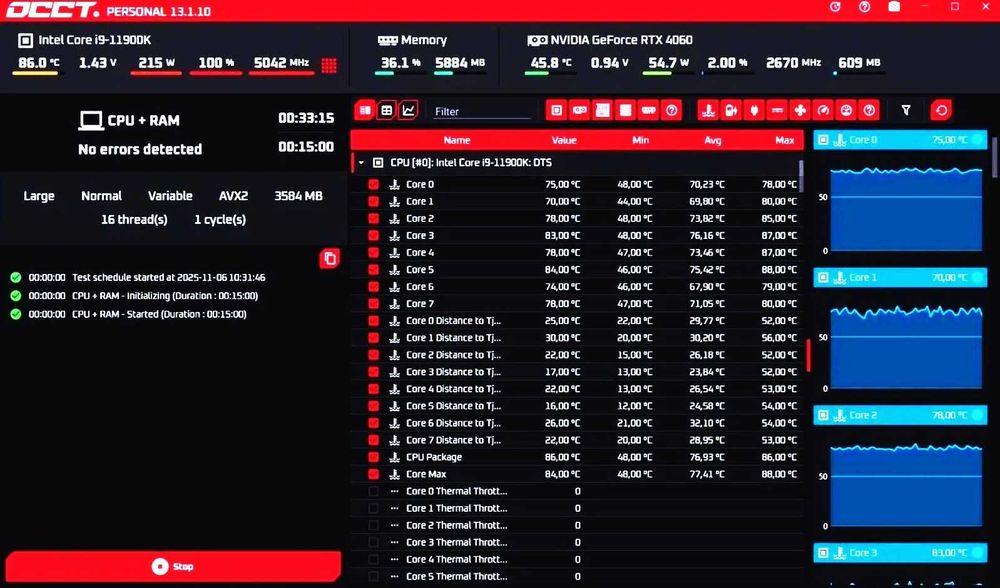Click the graph panel scrollbar
Viewport: 1000px width, 588px height.
(996, 157)
